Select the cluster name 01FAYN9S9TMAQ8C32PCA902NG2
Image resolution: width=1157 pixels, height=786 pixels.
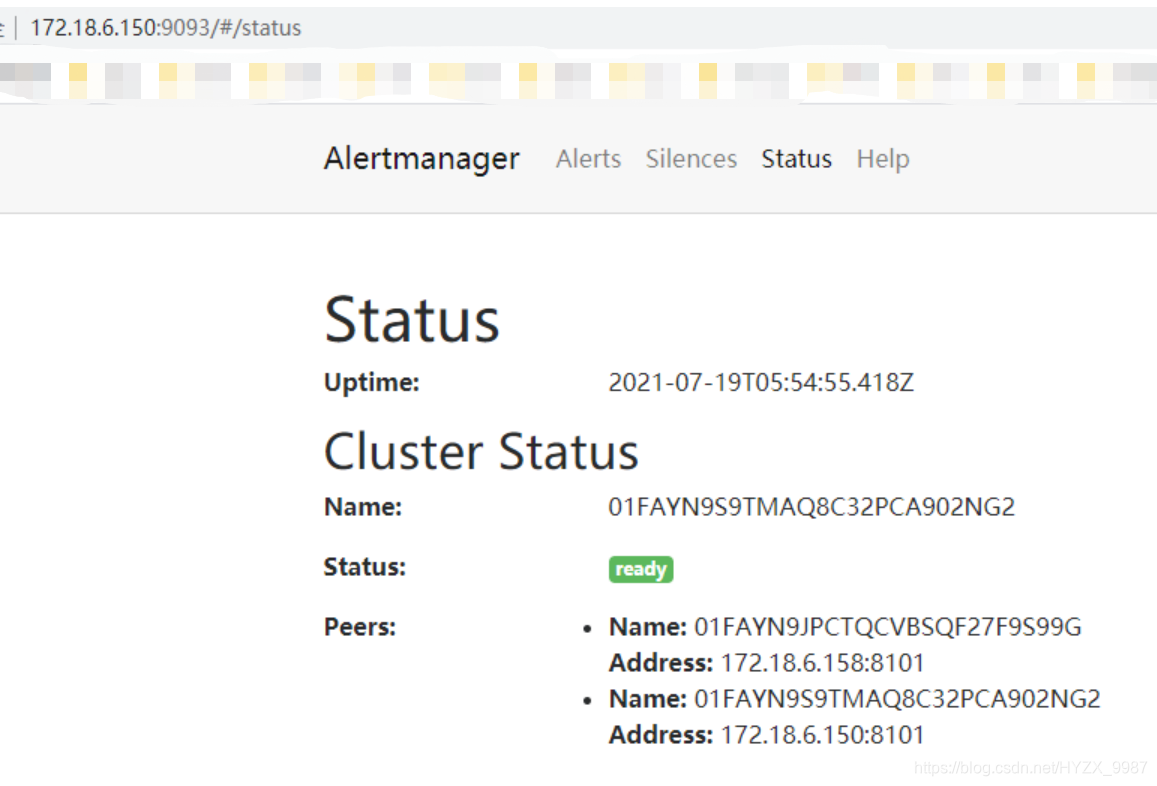coord(812,507)
